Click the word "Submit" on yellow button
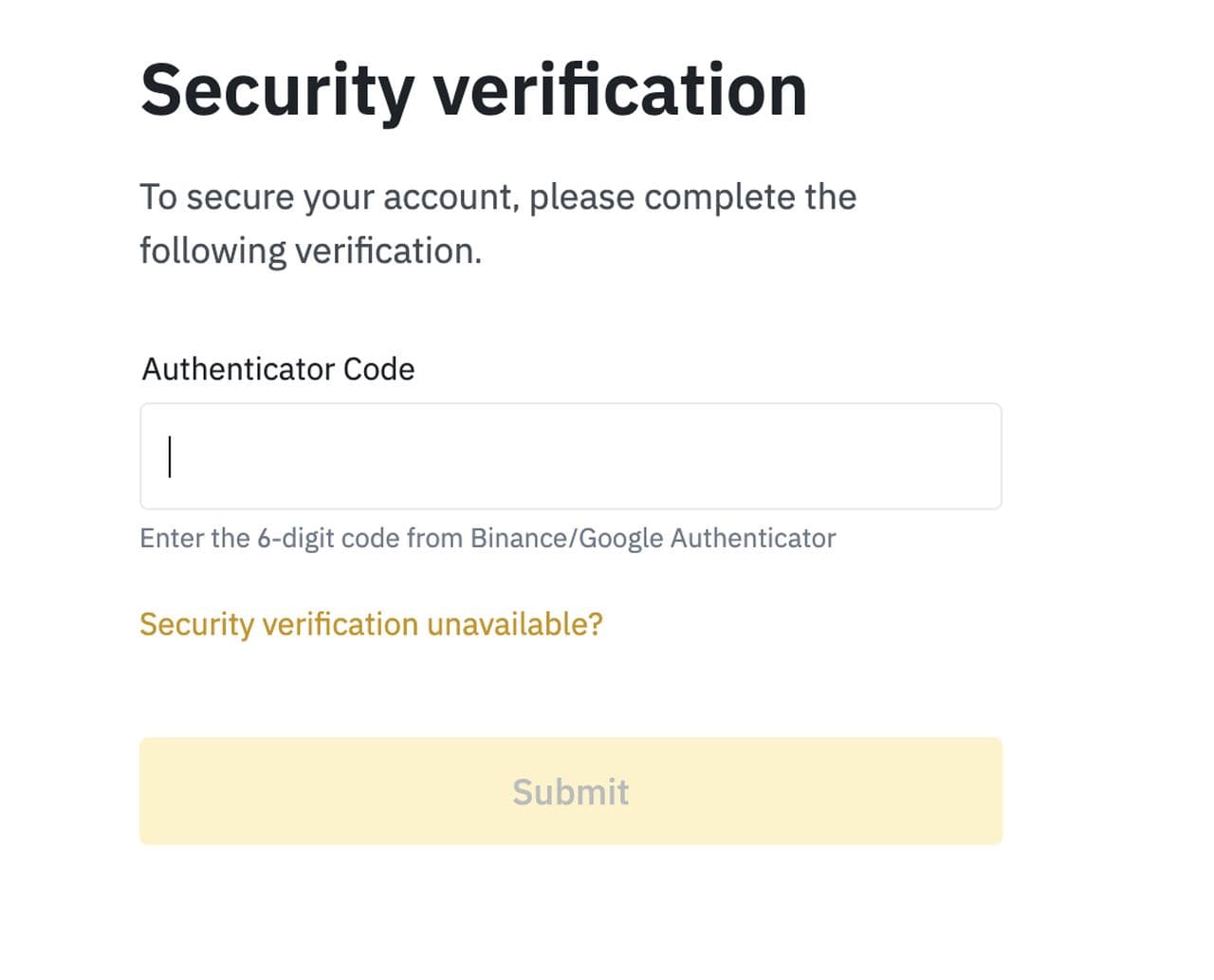1214x980 pixels. (x=570, y=792)
